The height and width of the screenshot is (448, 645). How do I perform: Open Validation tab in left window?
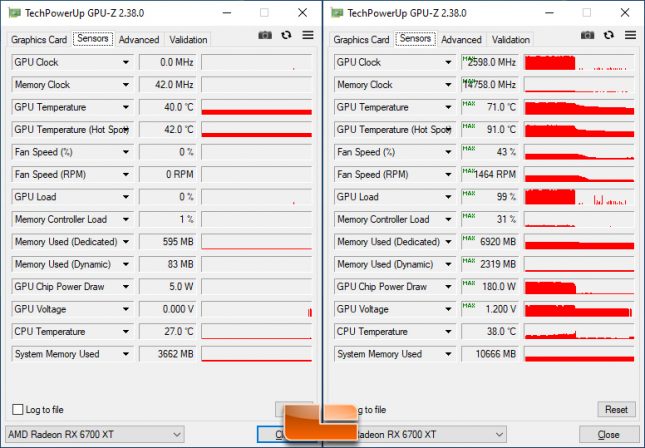click(x=188, y=40)
